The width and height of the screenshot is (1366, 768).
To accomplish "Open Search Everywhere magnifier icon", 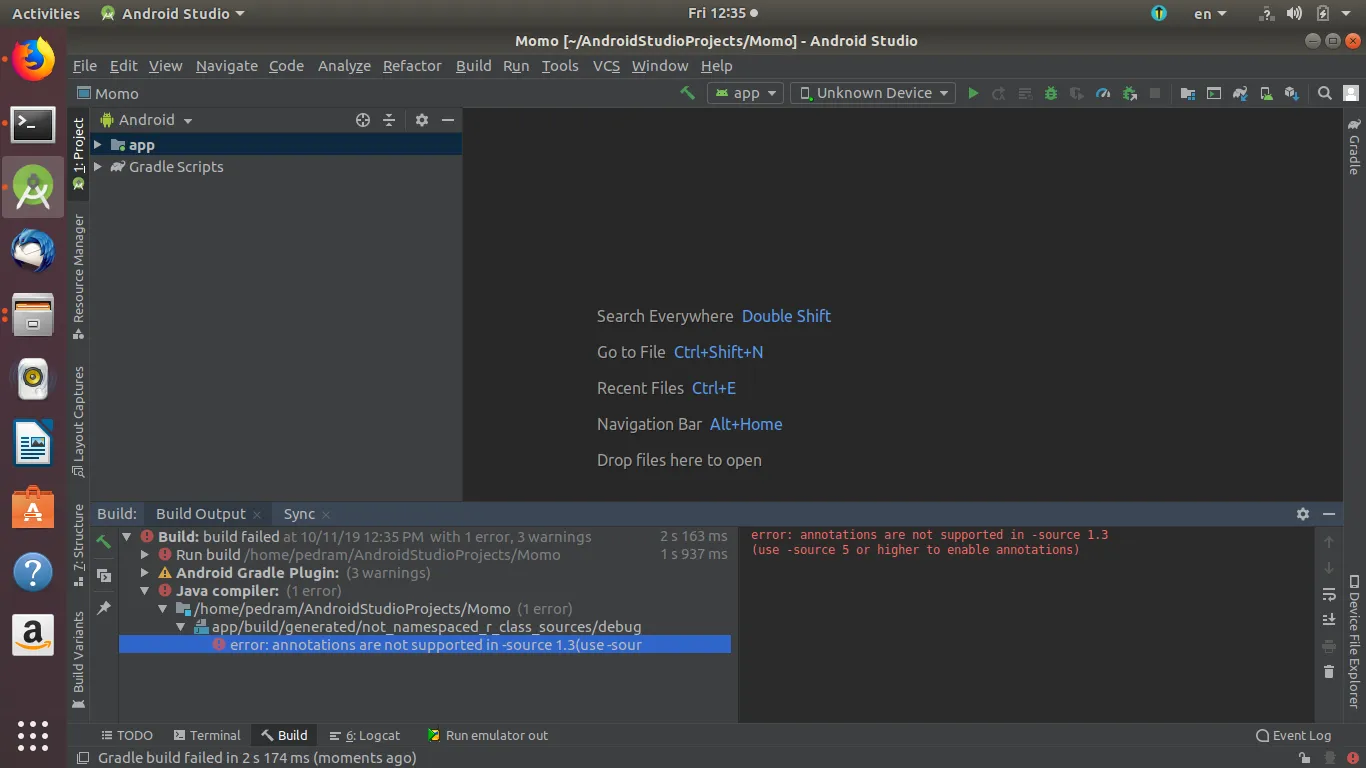I will pos(1325,93).
